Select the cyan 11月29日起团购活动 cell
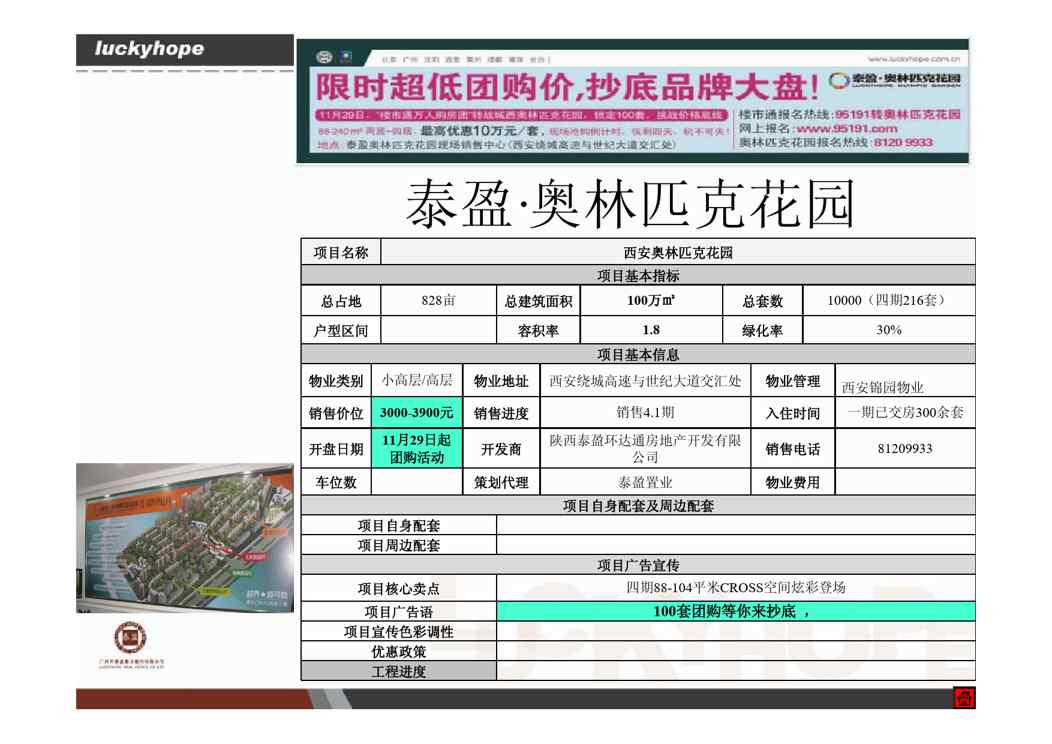Screen dimensions: 1052x744 coord(417,449)
